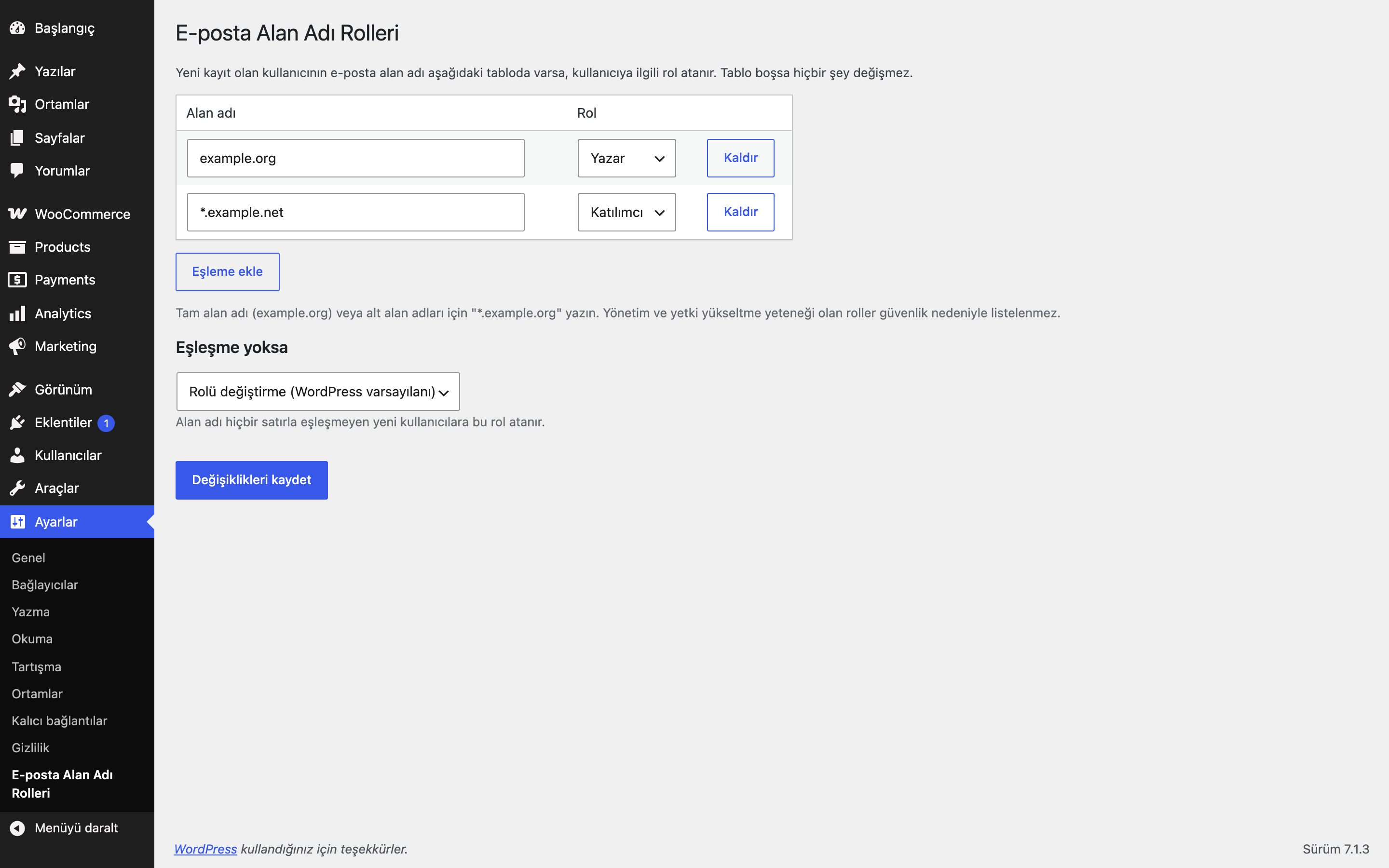This screenshot has width=1389, height=868.
Task: Open the Rolü değiştirme default role dropdown
Action: pos(318,392)
